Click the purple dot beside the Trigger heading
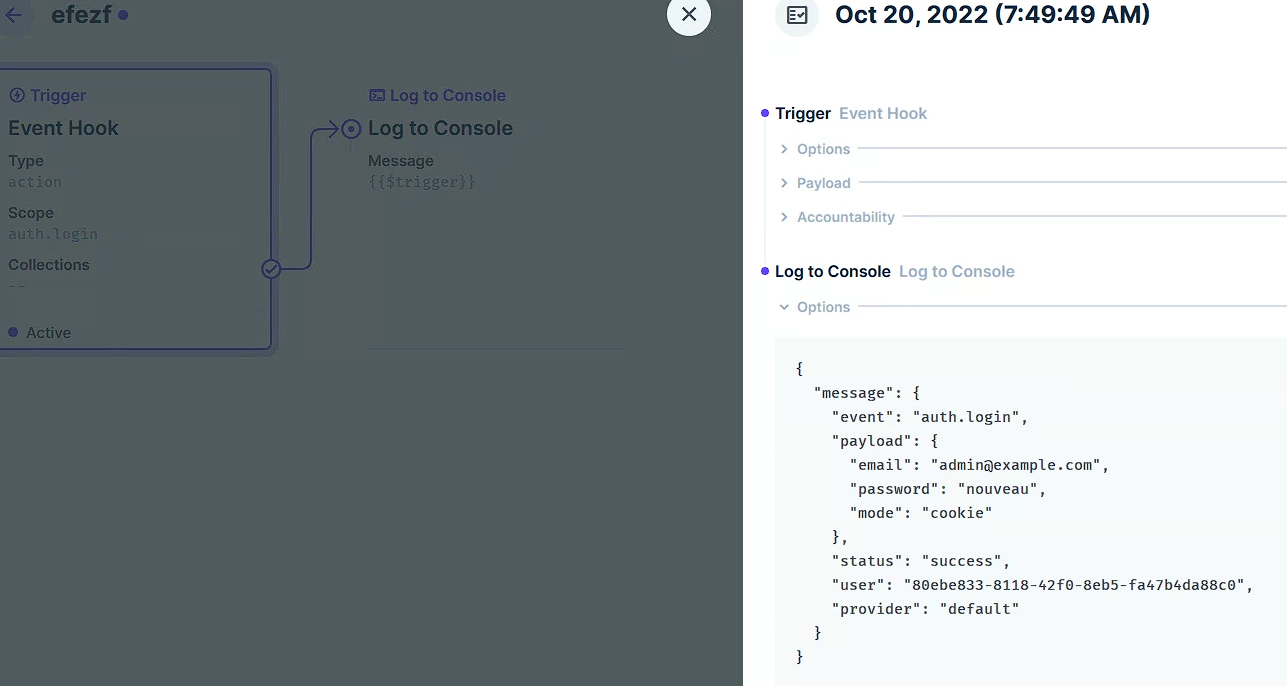The image size is (1287, 686). pos(765,113)
